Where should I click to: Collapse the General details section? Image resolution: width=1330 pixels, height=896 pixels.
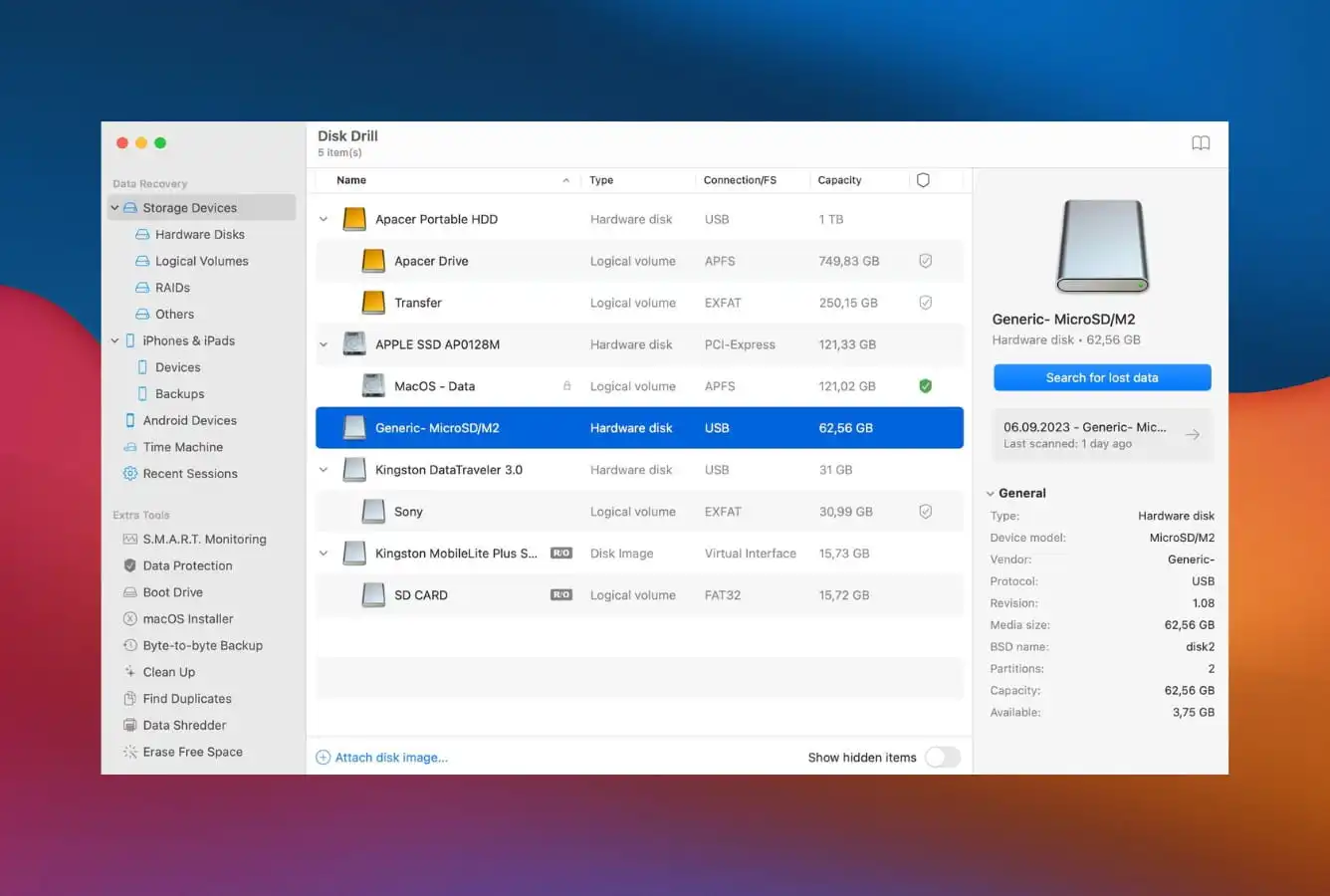[991, 494]
